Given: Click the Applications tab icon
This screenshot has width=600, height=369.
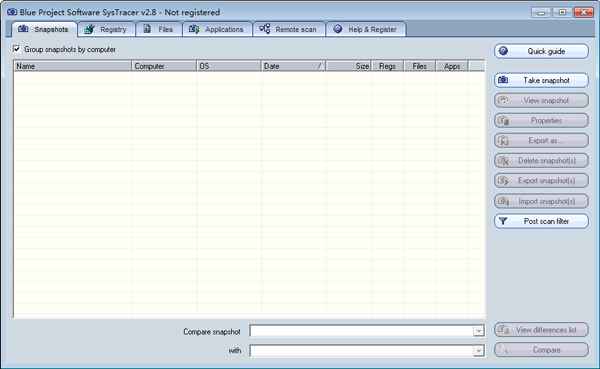Looking at the screenshot, I should (x=194, y=29).
